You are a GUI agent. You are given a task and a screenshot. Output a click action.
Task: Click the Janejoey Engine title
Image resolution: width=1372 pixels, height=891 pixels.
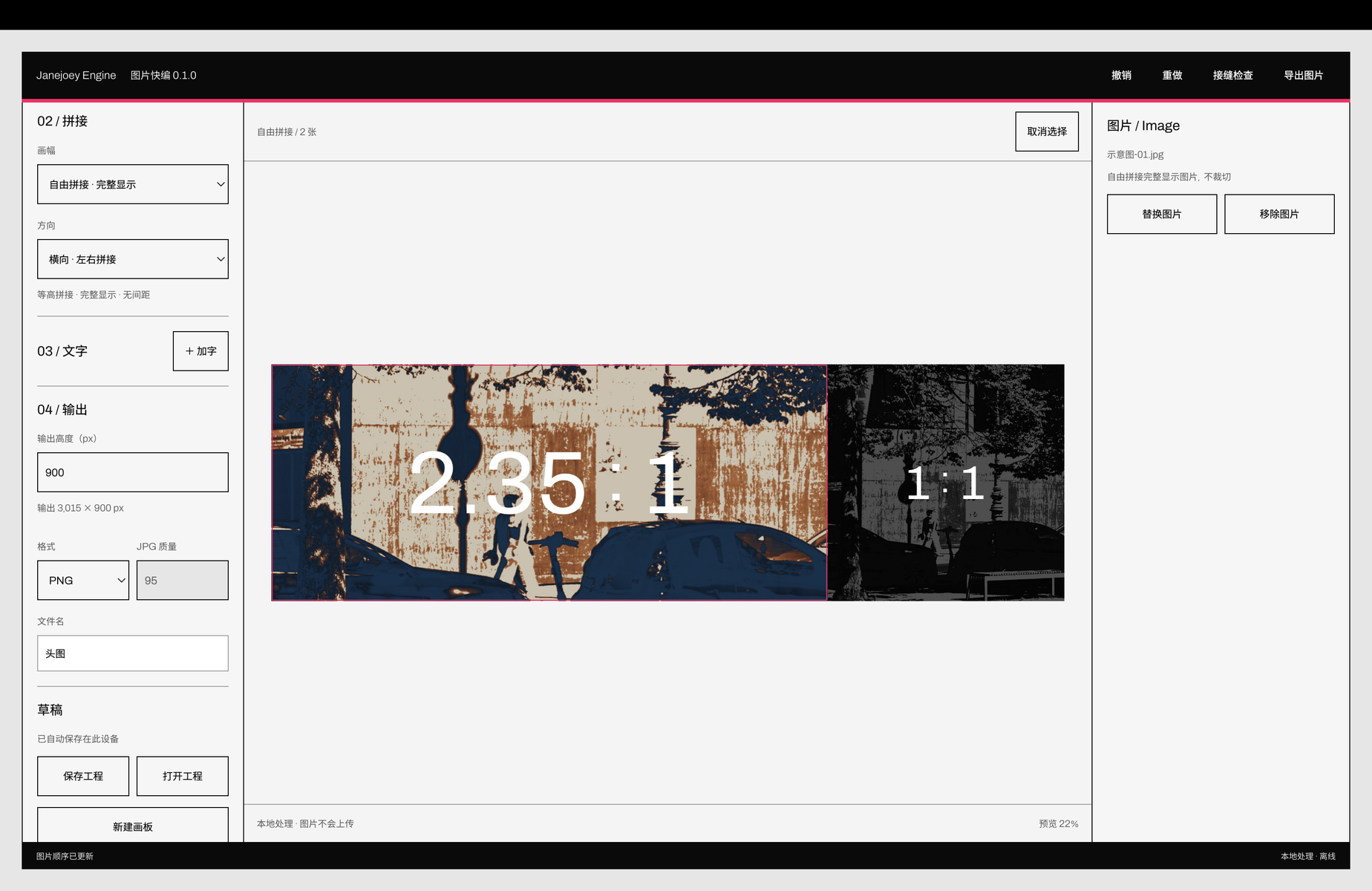point(76,75)
